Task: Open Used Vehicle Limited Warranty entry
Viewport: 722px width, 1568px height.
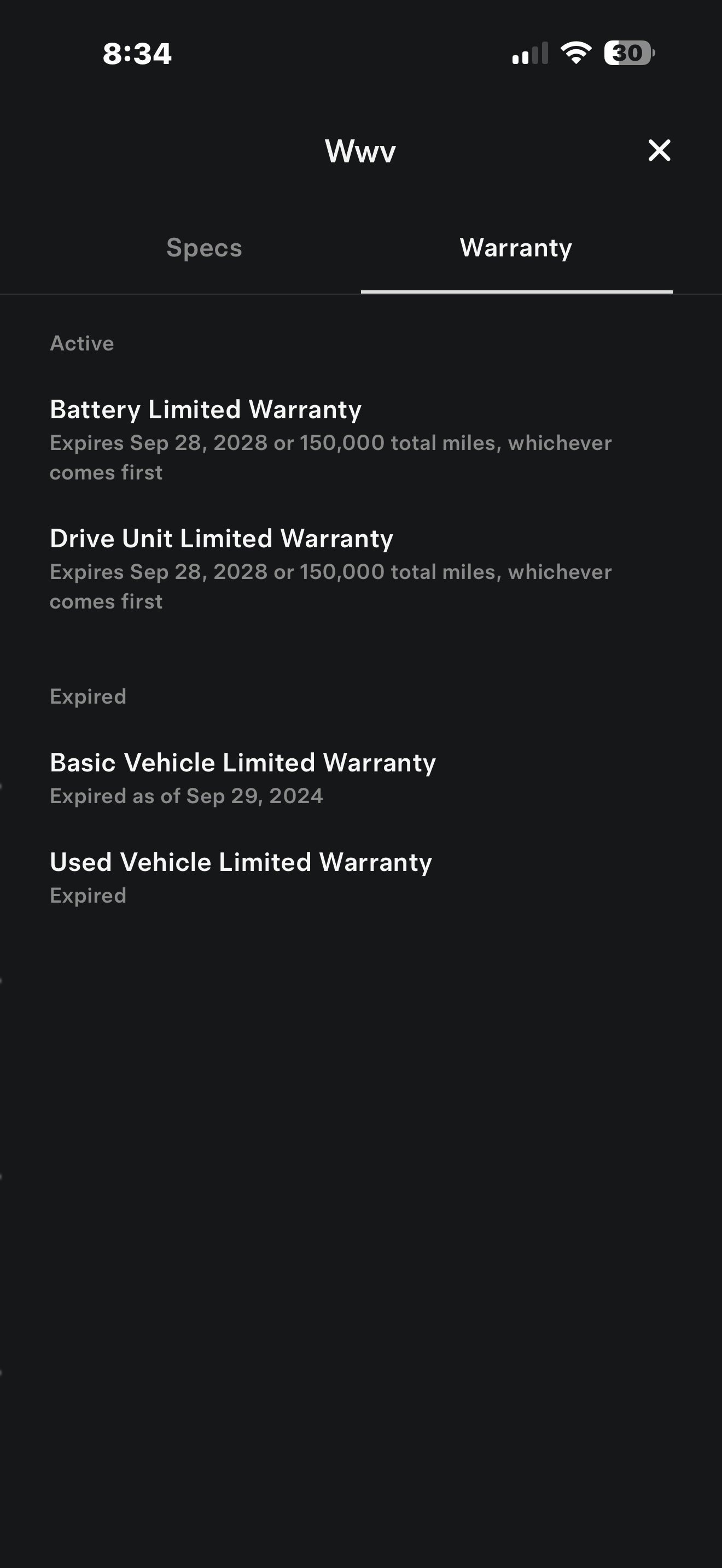Action: coord(241,863)
